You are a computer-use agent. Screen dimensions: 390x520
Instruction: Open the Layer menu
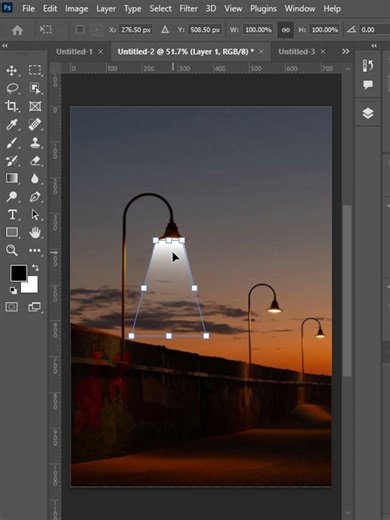106,9
